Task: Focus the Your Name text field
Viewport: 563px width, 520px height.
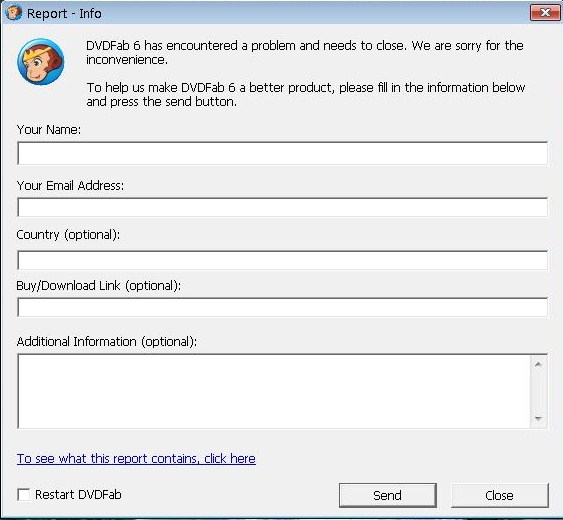Action: coord(283,153)
